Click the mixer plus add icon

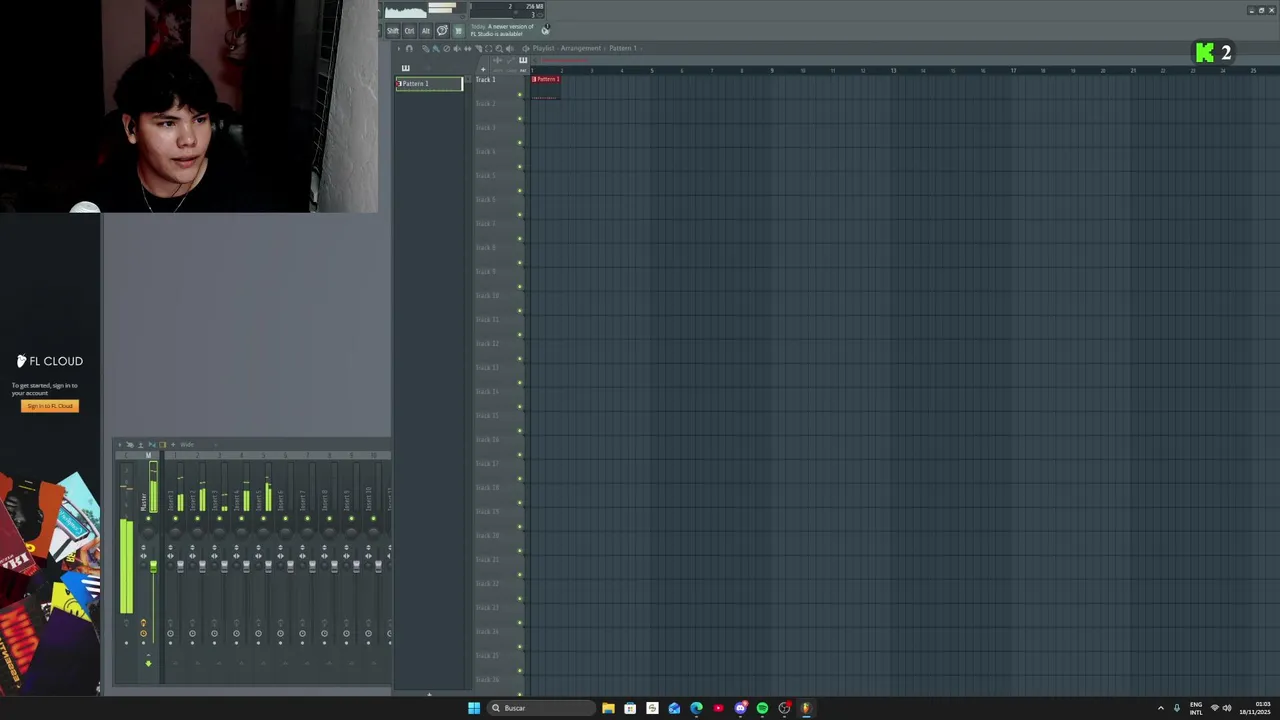[173, 444]
